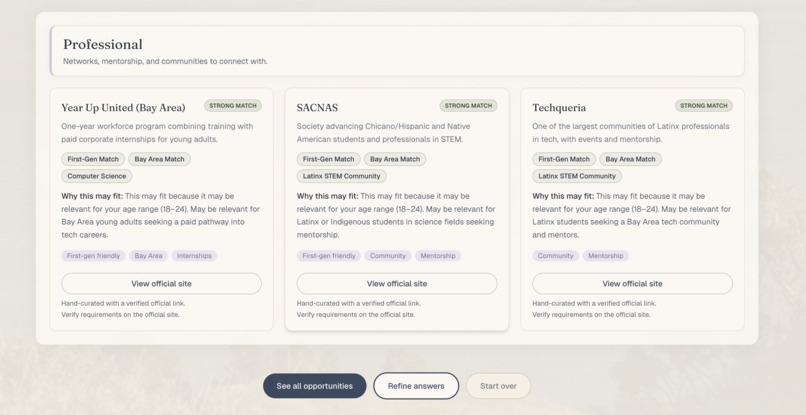The width and height of the screenshot is (806, 415).
Task: Click Strong Match badge on Year Up card
Action: tap(233, 105)
